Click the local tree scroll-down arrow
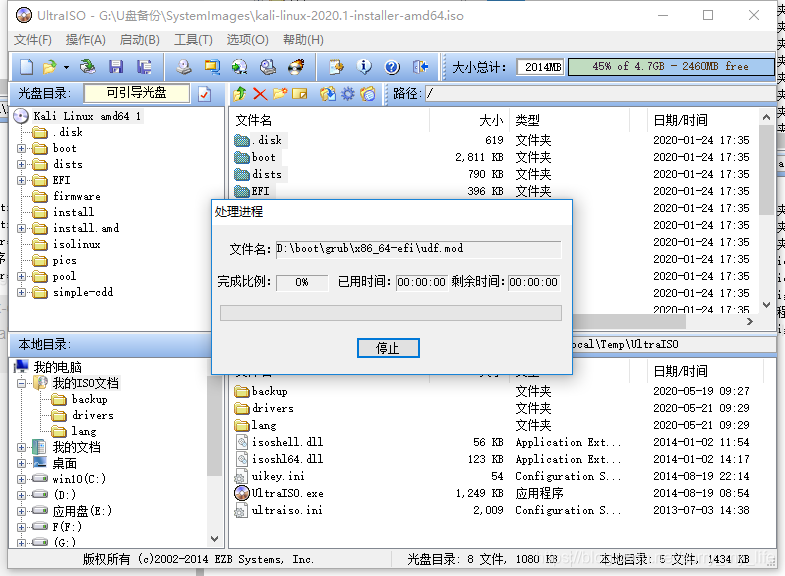785x576 pixels. tap(214, 539)
